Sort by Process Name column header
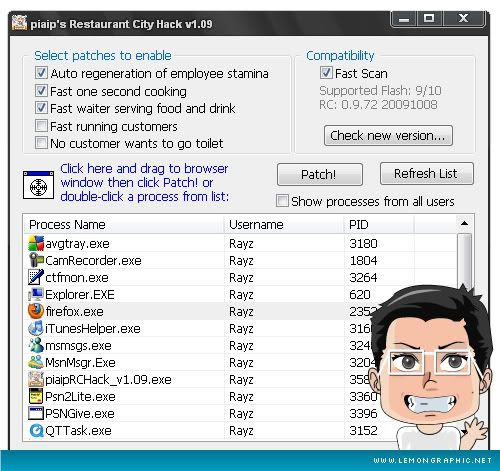The width and height of the screenshot is (500, 471). click(x=124, y=224)
